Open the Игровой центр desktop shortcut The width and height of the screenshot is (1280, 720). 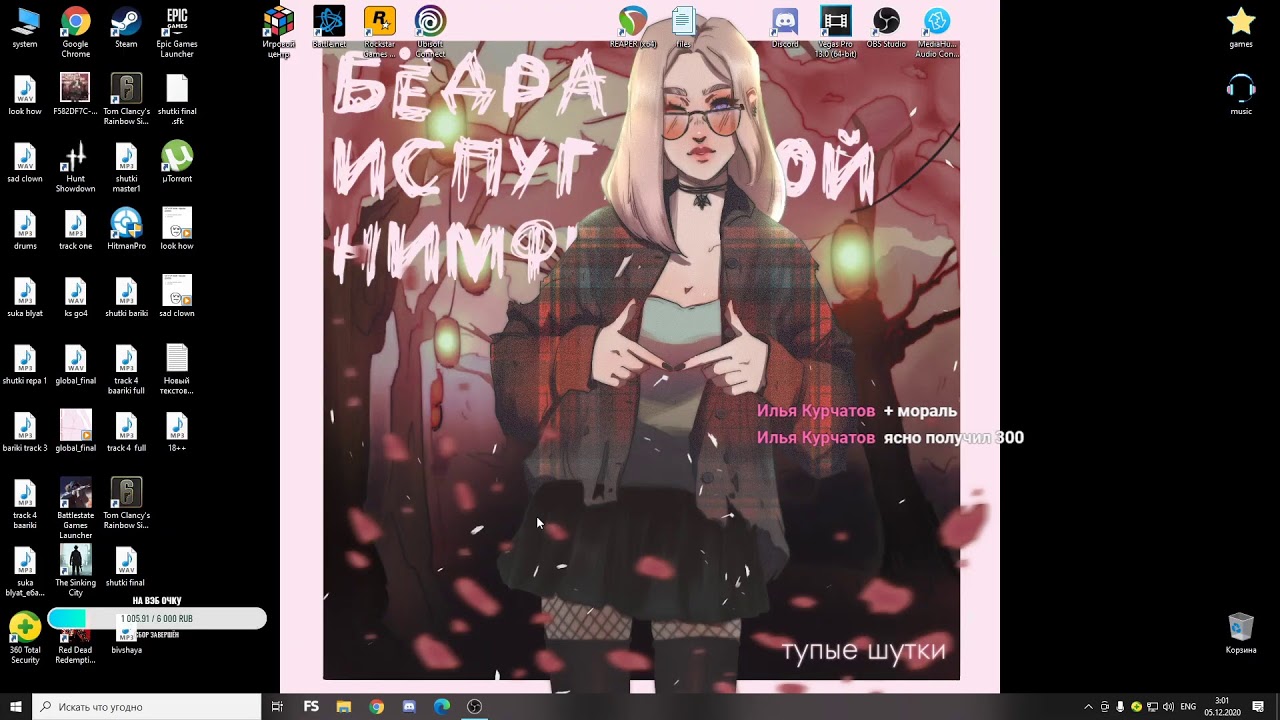[278, 32]
